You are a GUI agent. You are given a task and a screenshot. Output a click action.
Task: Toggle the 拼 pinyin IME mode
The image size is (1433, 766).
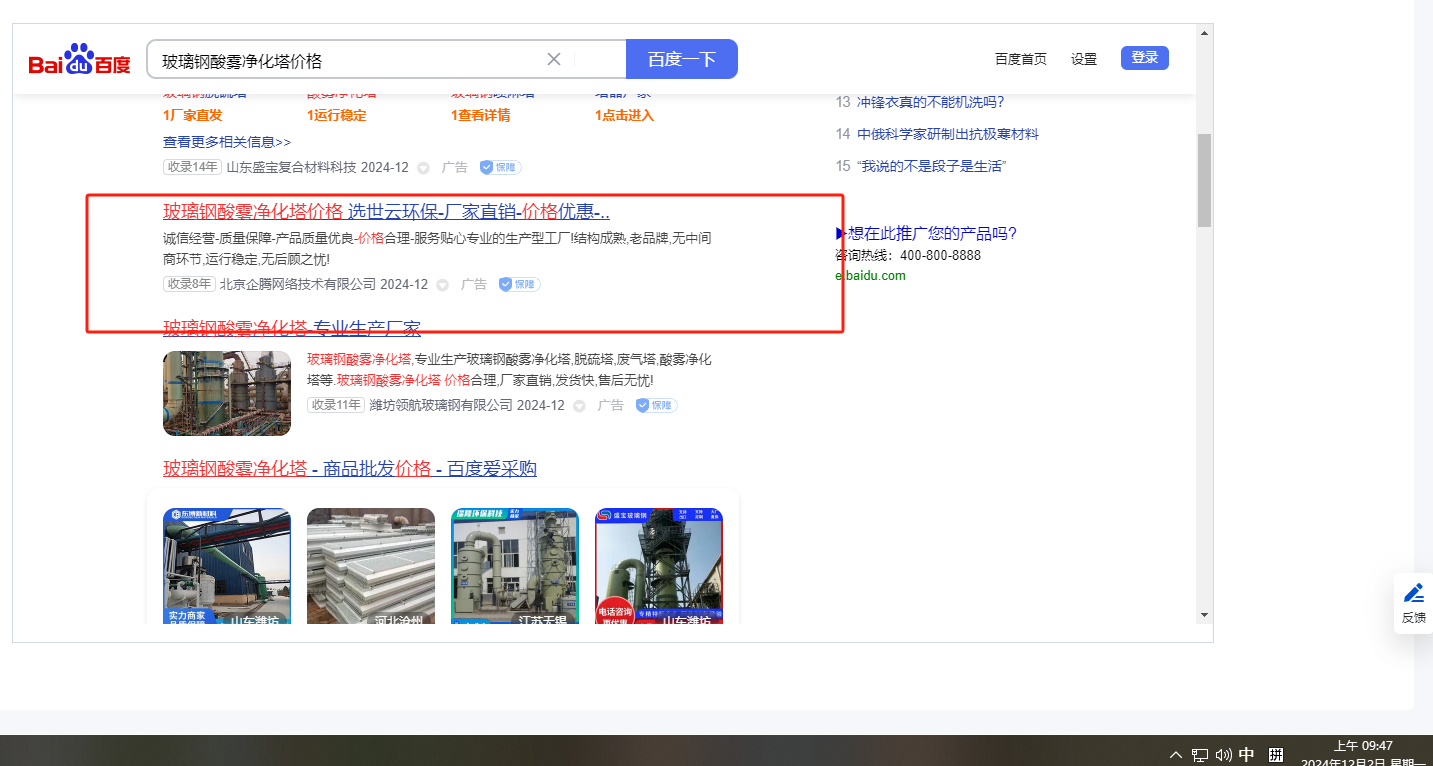click(x=1276, y=755)
